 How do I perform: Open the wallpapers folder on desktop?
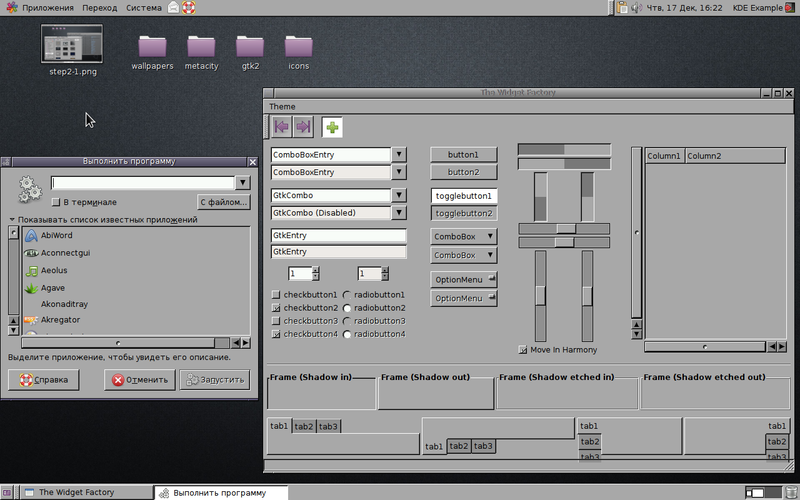pyautogui.click(x=152, y=52)
